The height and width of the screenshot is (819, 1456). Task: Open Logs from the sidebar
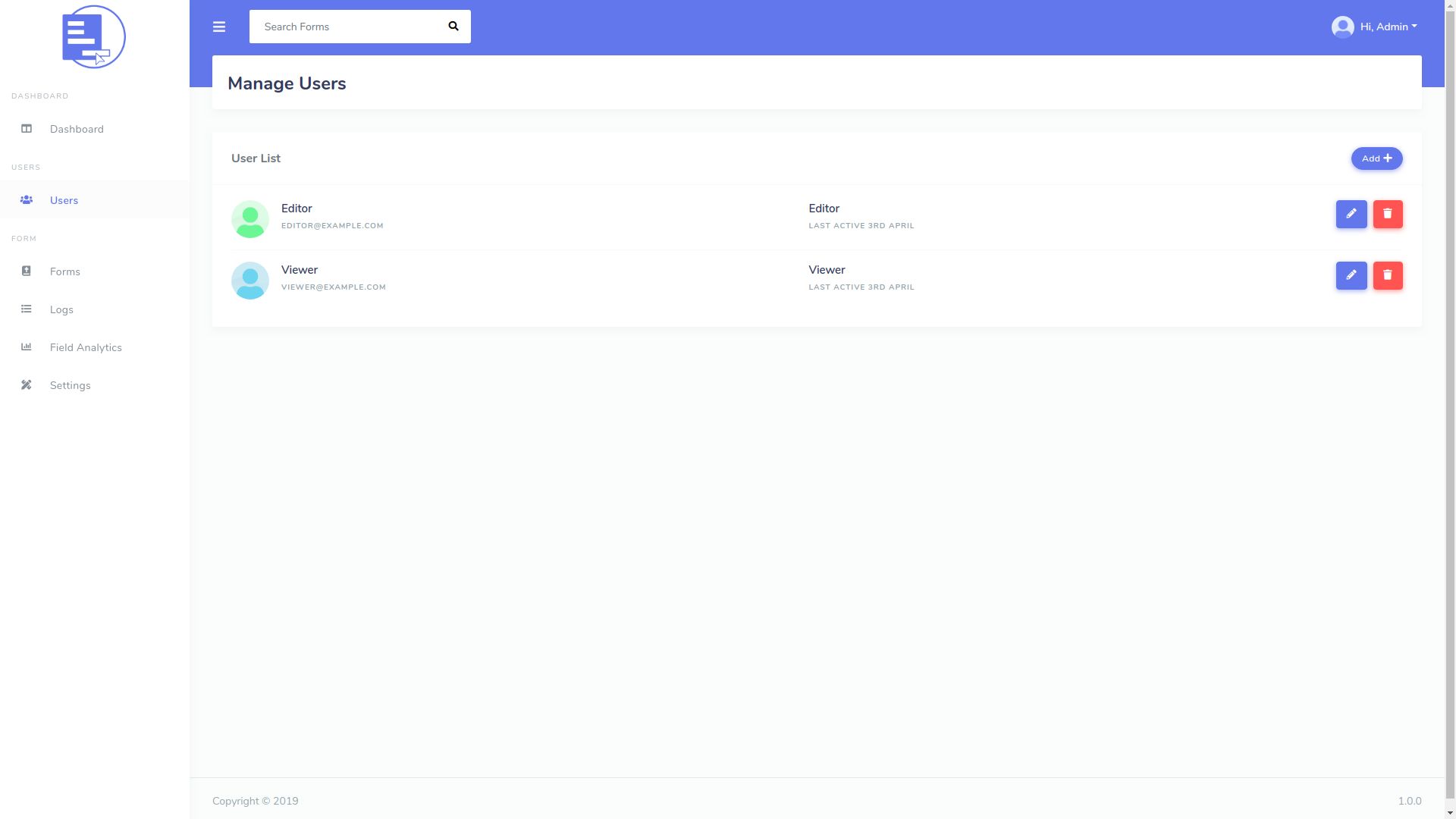tap(61, 309)
